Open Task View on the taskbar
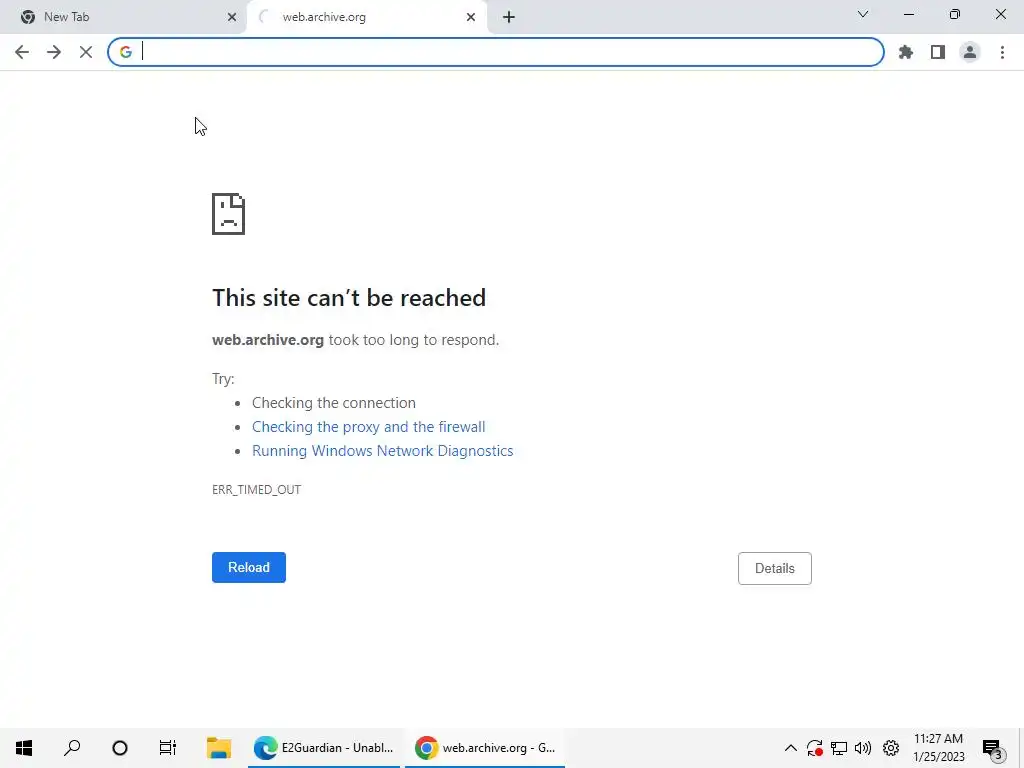Viewport: 1024px width, 768px height. (x=168, y=748)
